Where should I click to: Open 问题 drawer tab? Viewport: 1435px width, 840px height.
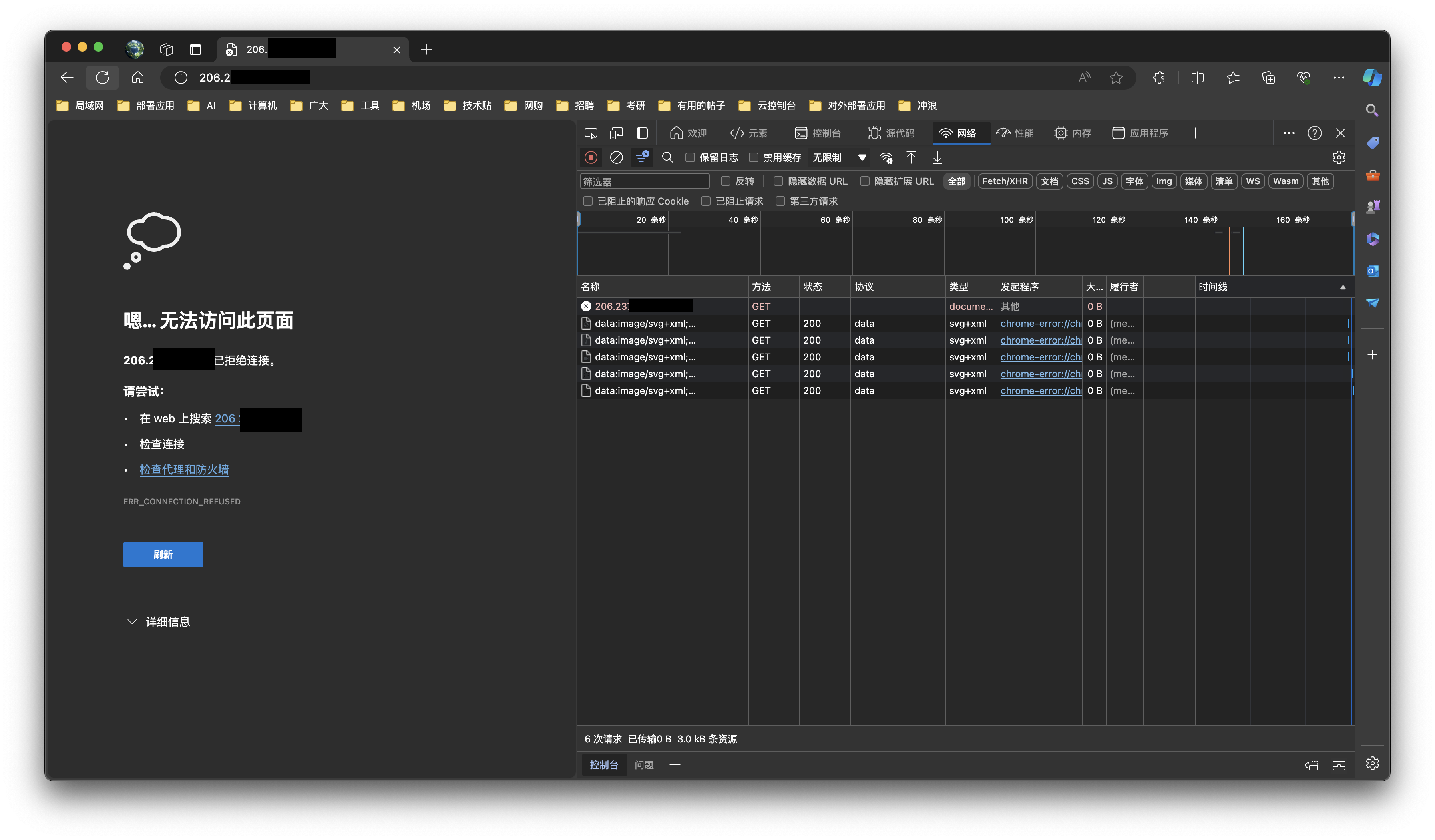pyautogui.click(x=644, y=765)
